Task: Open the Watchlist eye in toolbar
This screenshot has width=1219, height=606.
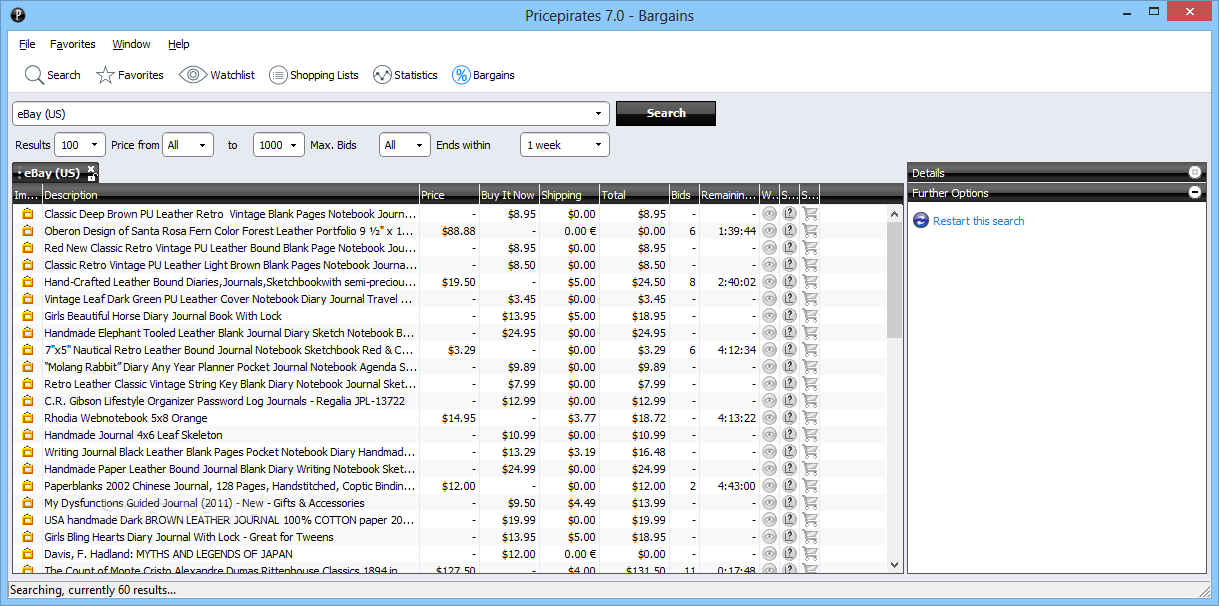Action: tap(217, 75)
